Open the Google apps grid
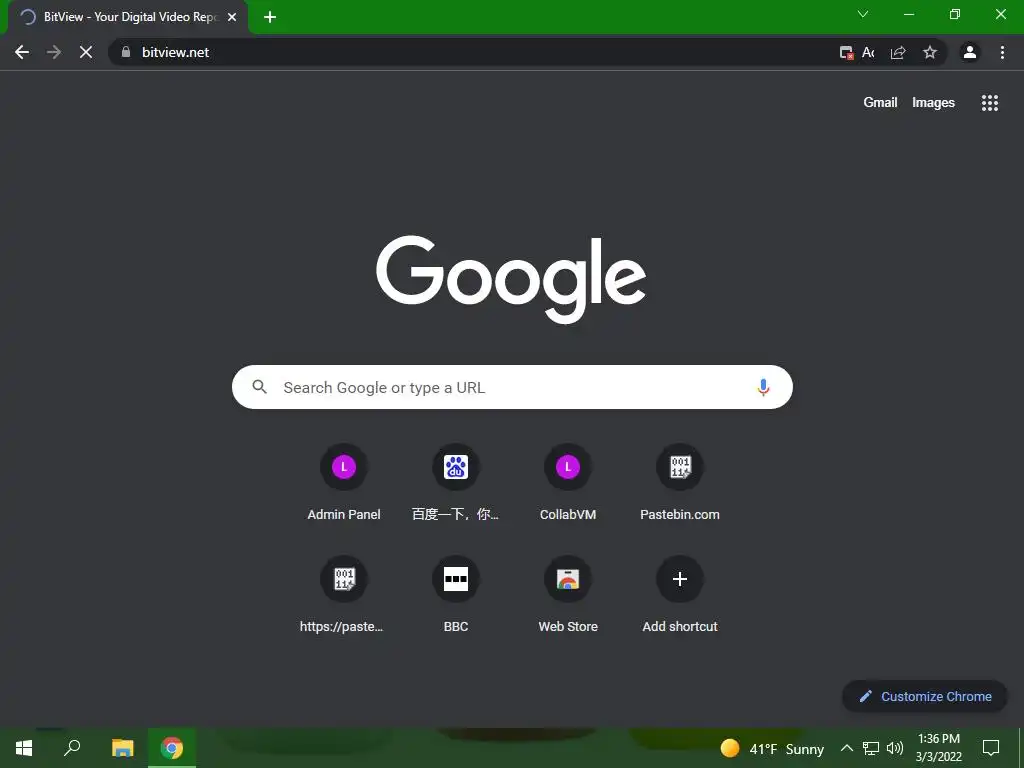The width and height of the screenshot is (1024, 768). point(989,103)
